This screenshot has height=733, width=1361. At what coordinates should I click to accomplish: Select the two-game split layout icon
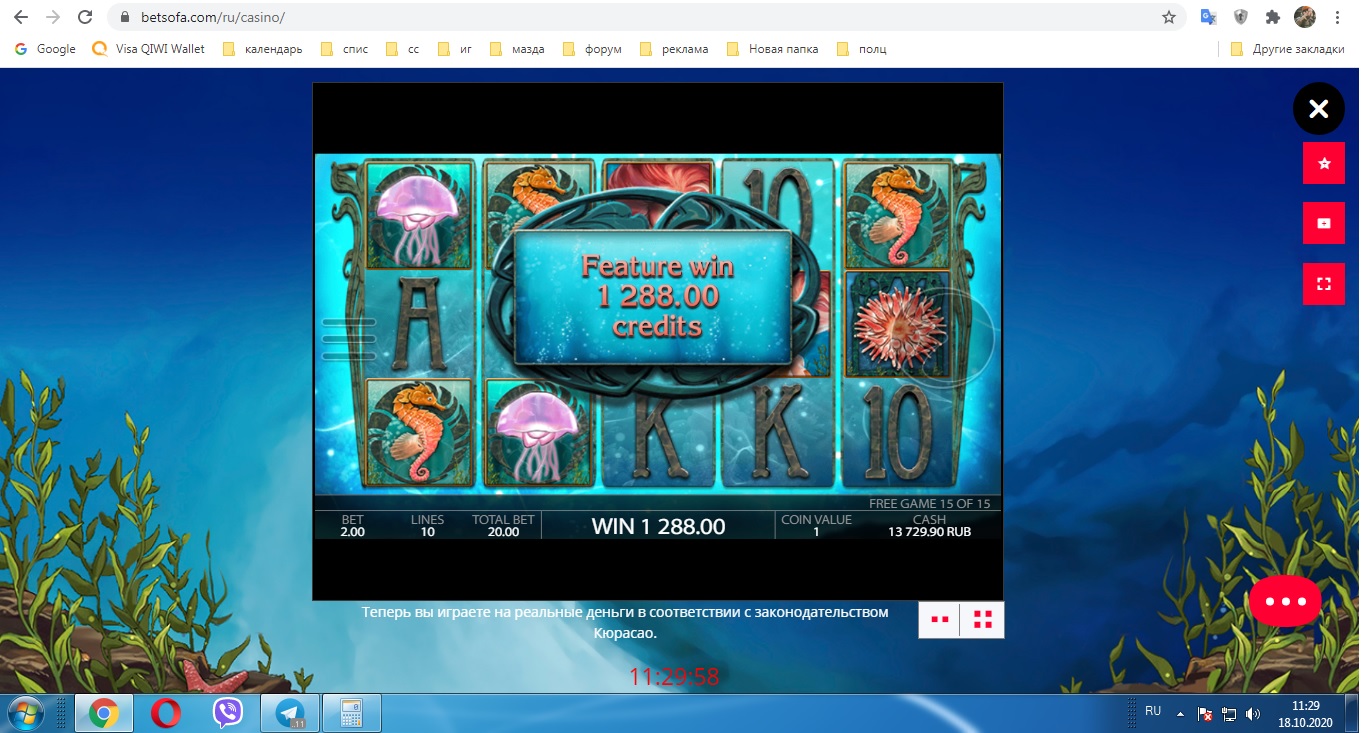(939, 620)
